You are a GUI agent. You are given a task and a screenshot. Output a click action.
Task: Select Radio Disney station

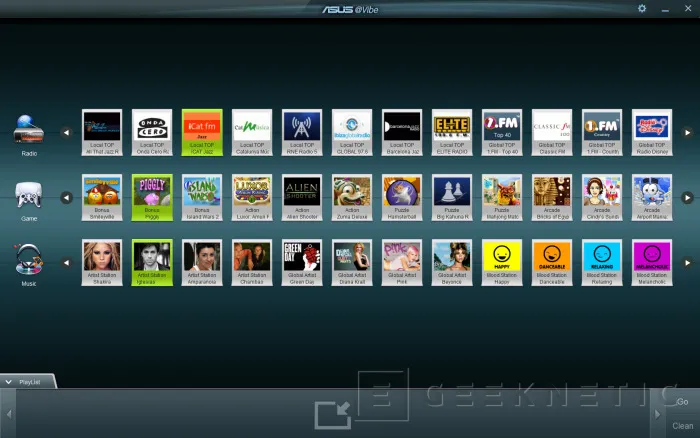[x=652, y=133]
